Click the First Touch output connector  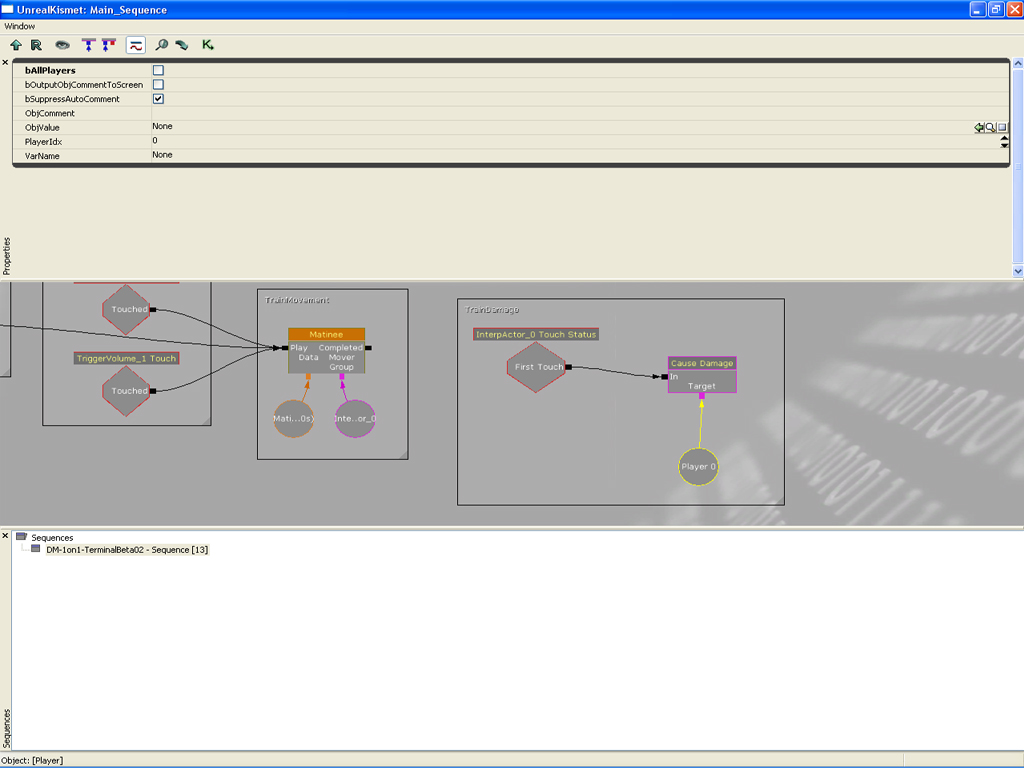[x=568, y=367]
